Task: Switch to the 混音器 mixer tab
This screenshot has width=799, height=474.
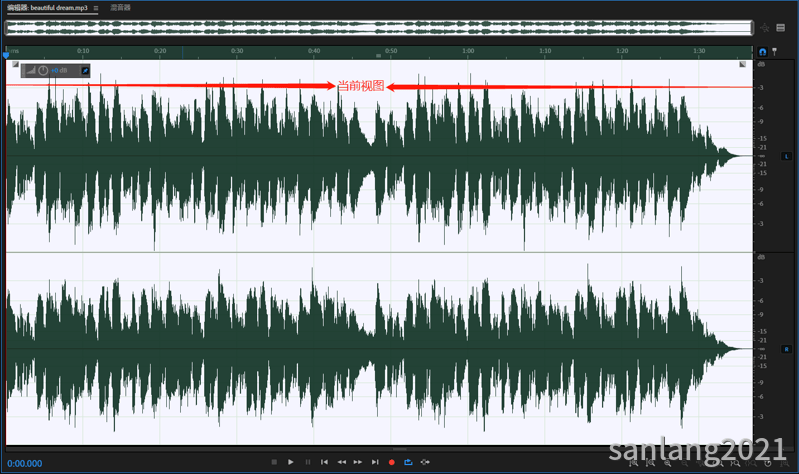Action: (x=121, y=8)
